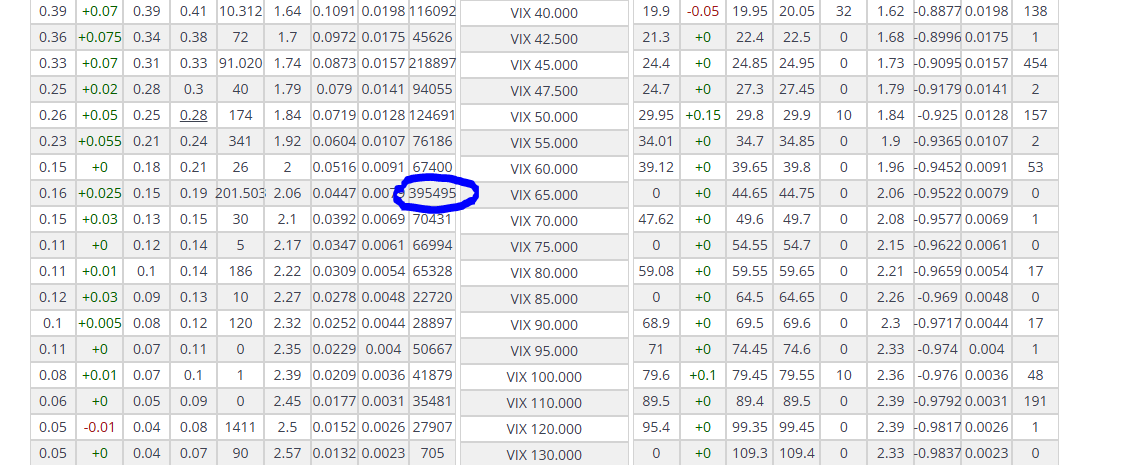Click put last price 59.08
This screenshot has height=465, width=1131.
656,271
